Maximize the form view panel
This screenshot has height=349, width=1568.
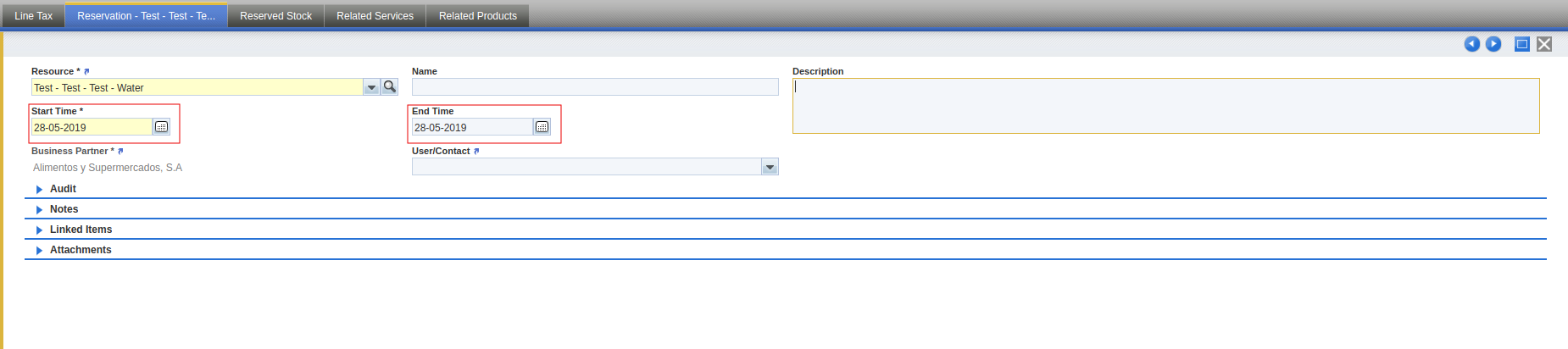pyautogui.click(x=1522, y=44)
